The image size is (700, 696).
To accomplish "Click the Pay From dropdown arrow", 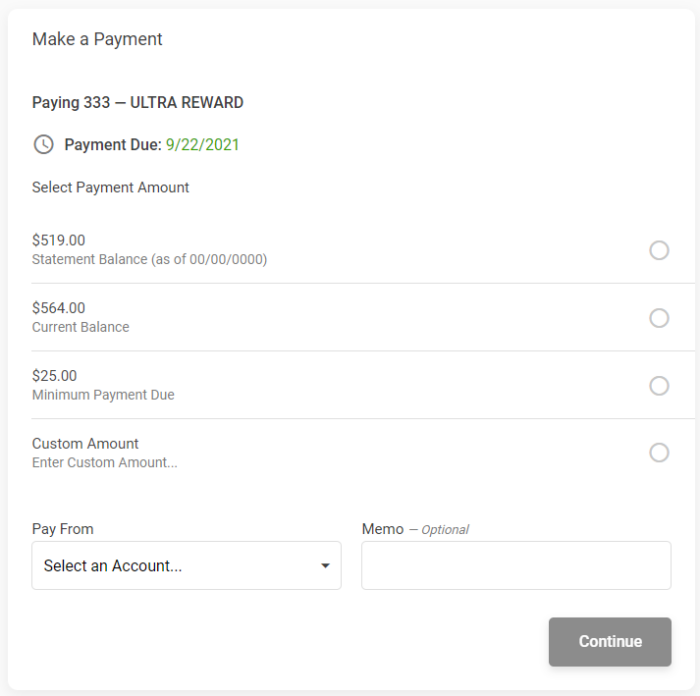I will [x=325, y=566].
